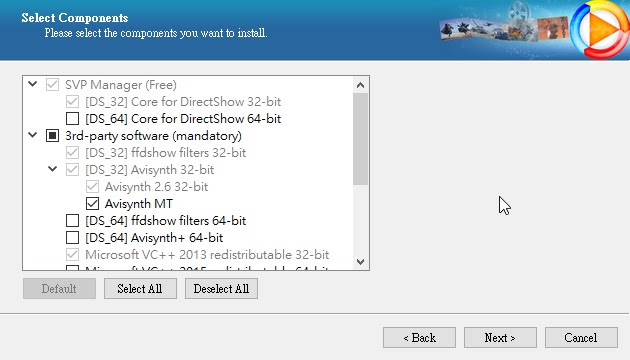Click the component list scroll up arrow
630x360 pixels.
pyautogui.click(x=360, y=85)
